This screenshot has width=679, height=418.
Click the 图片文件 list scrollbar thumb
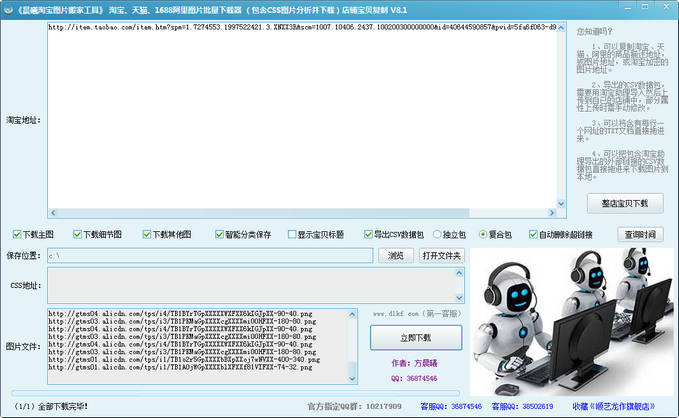[x=352, y=368]
